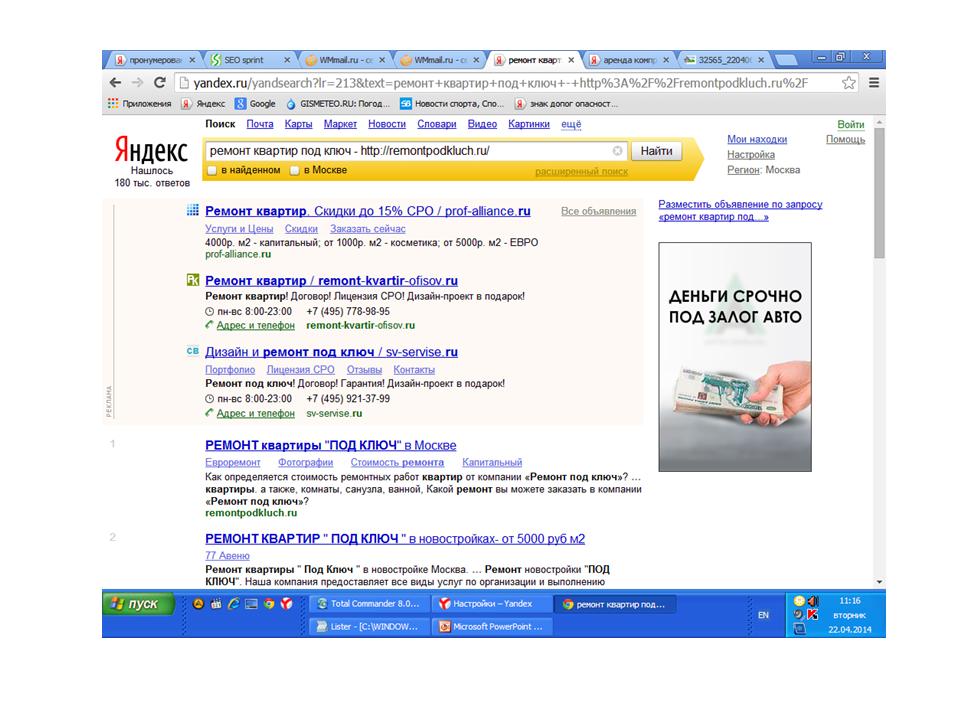960x720 pixels.
Task: Expand the ещё services dropdown
Action: click(571, 124)
